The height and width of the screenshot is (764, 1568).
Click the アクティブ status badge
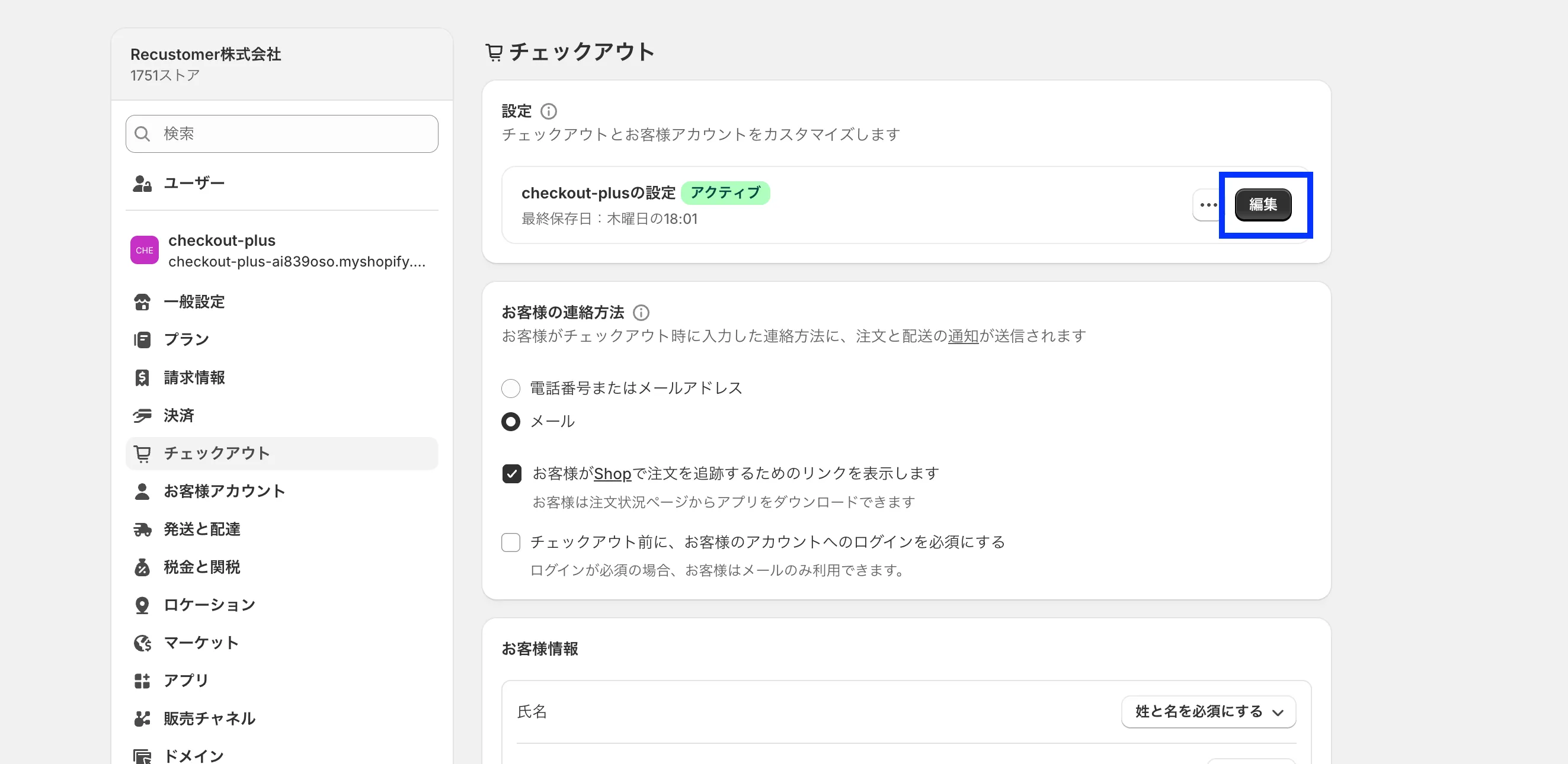725,193
